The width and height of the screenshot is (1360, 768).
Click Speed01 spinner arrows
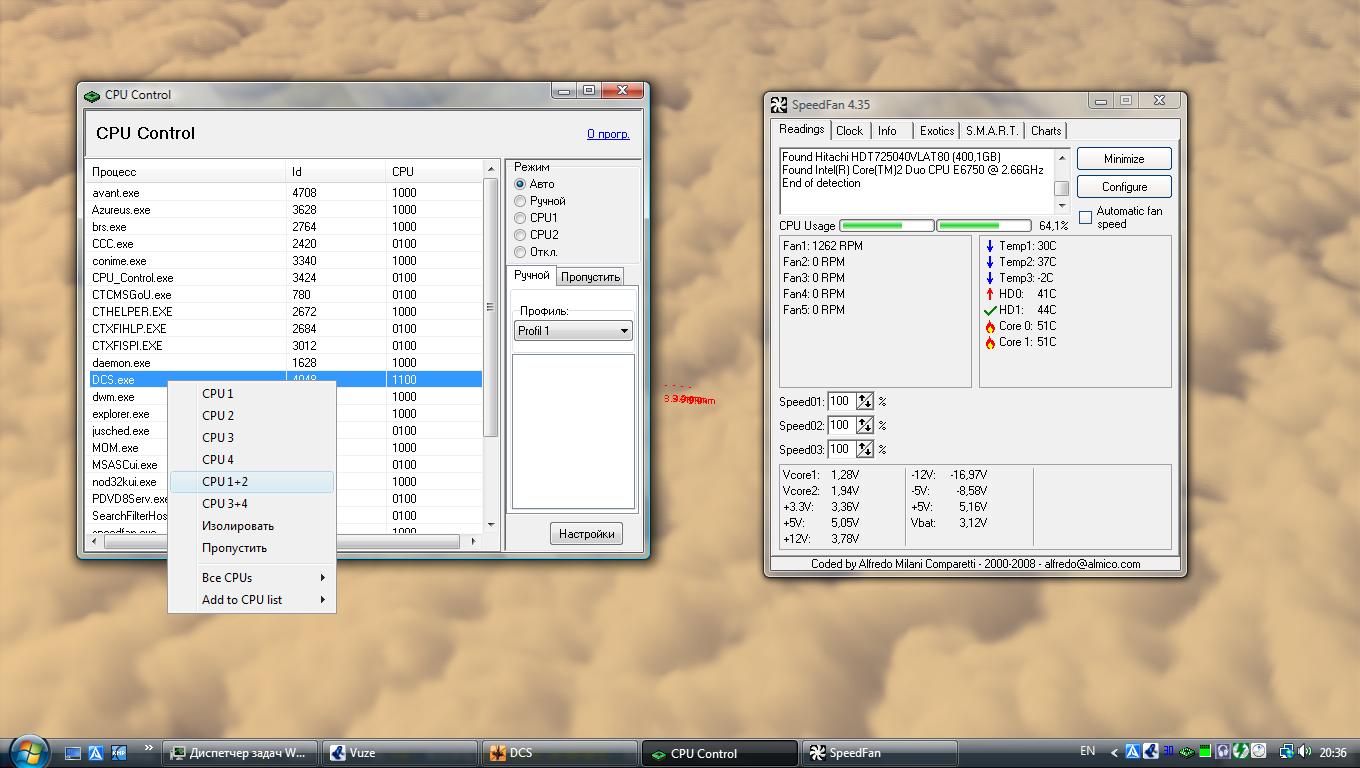865,401
